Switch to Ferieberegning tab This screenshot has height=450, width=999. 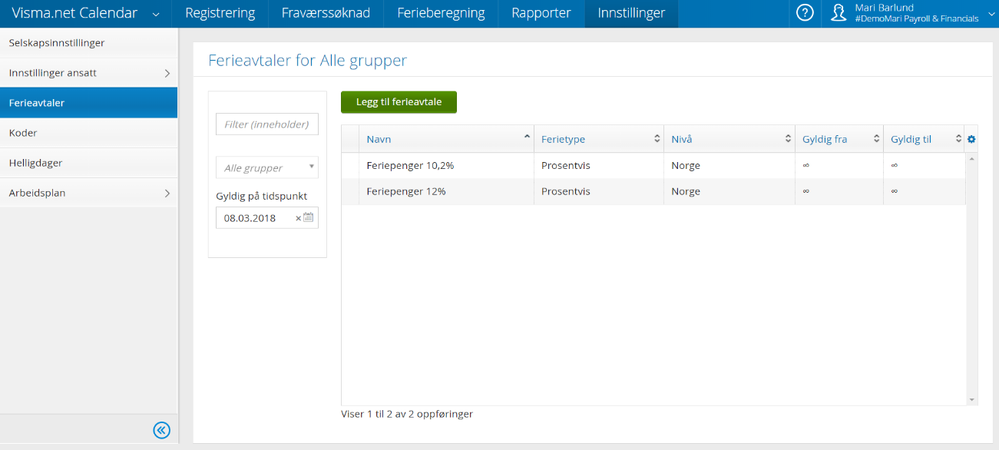click(x=441, y=13)
